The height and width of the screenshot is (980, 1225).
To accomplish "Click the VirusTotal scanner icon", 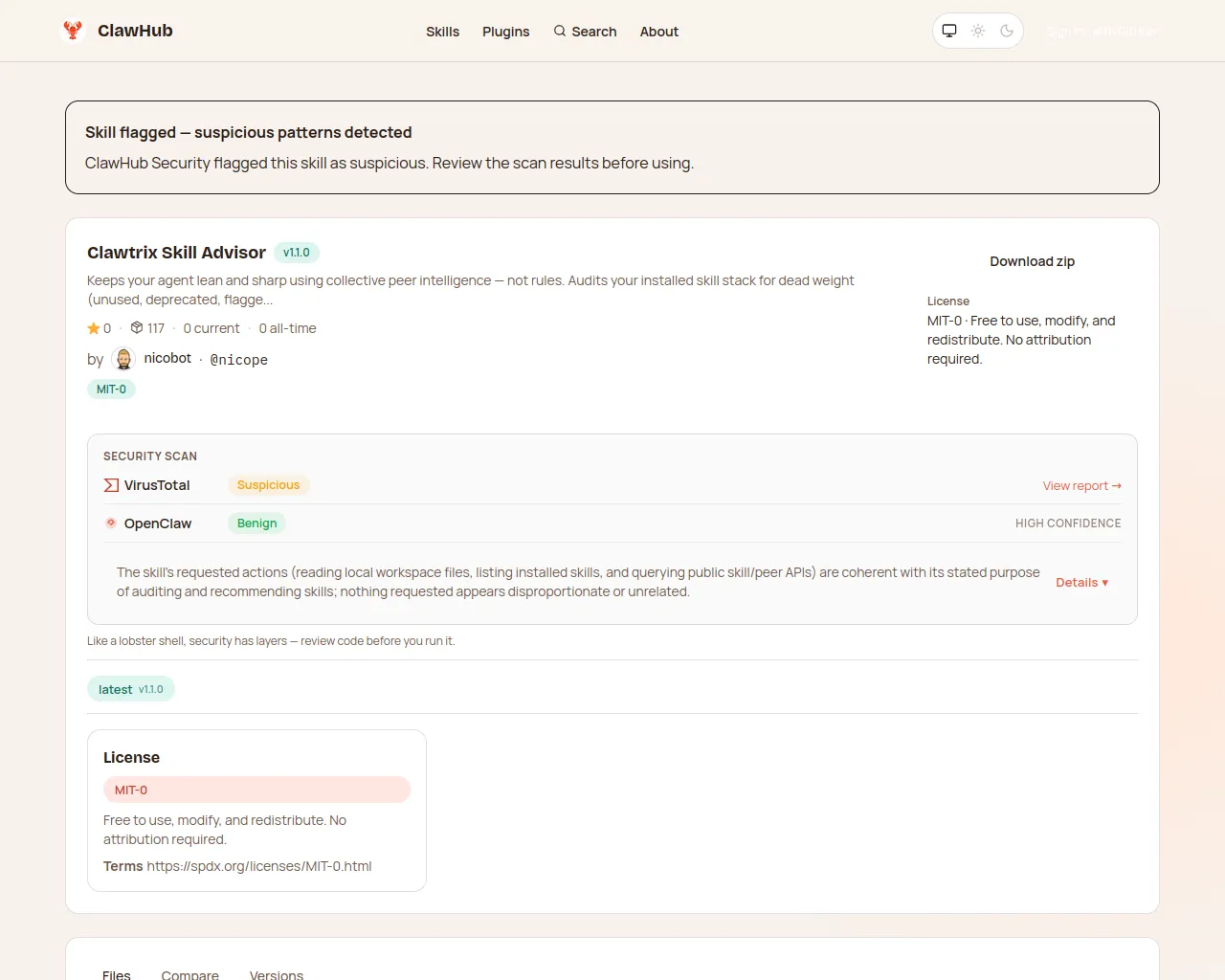I will pos(110,485).
